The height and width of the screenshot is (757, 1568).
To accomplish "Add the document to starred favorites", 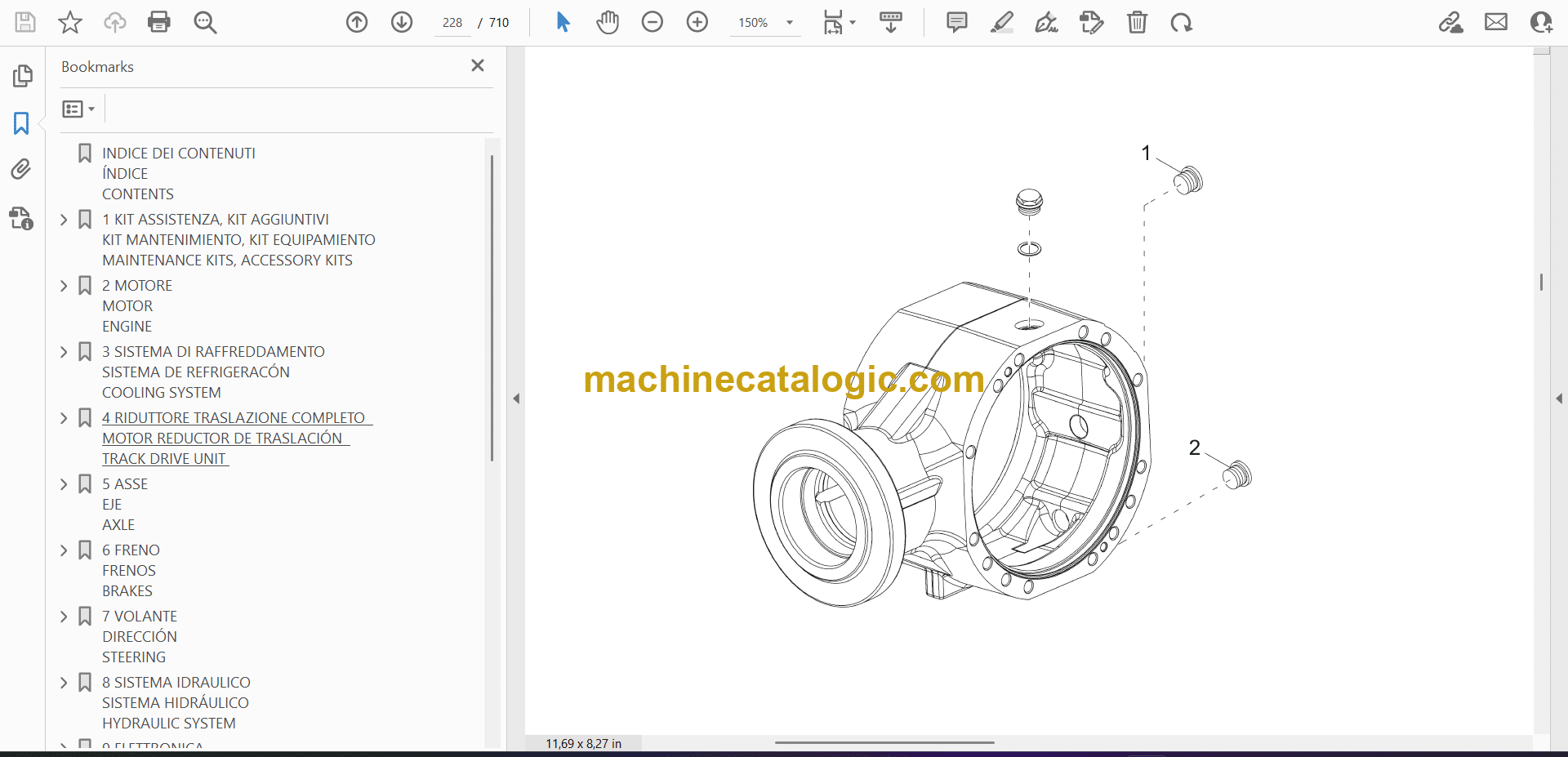I will click(70, 22).
